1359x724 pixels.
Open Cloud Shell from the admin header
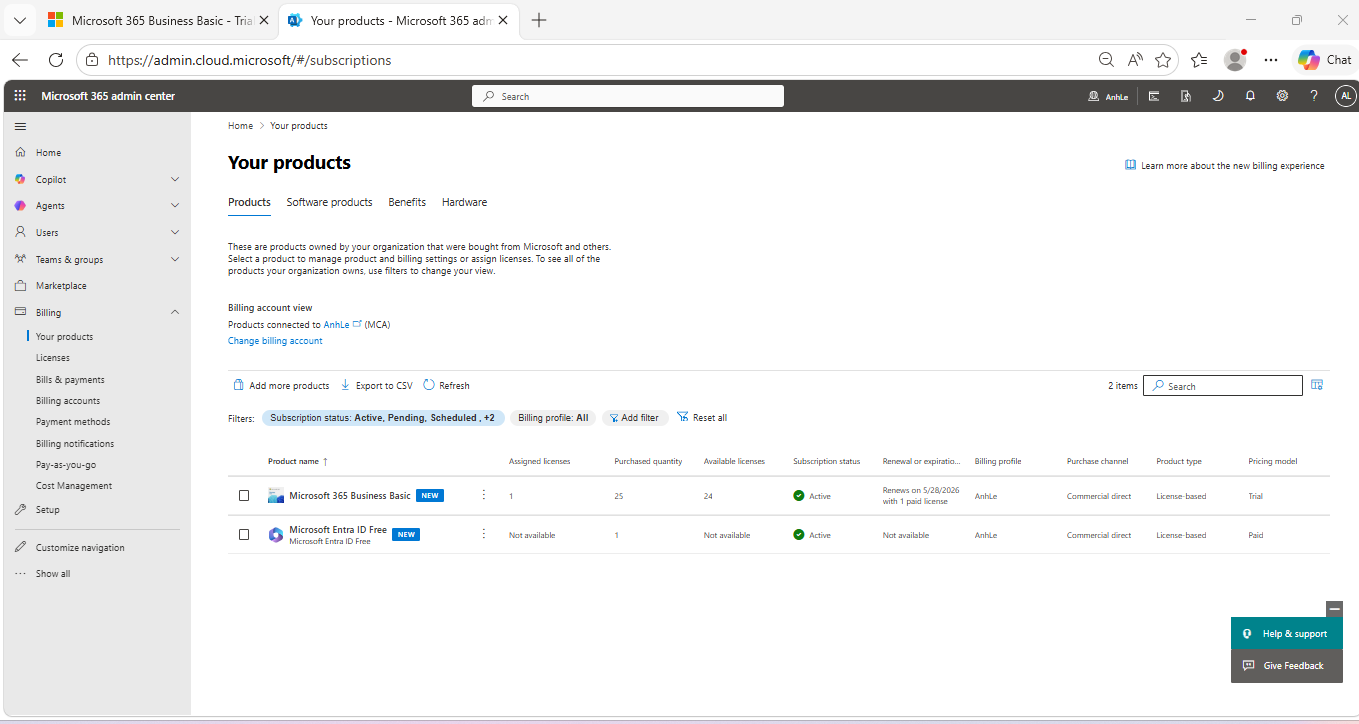pyautogui.click(x=1154, y=96)
